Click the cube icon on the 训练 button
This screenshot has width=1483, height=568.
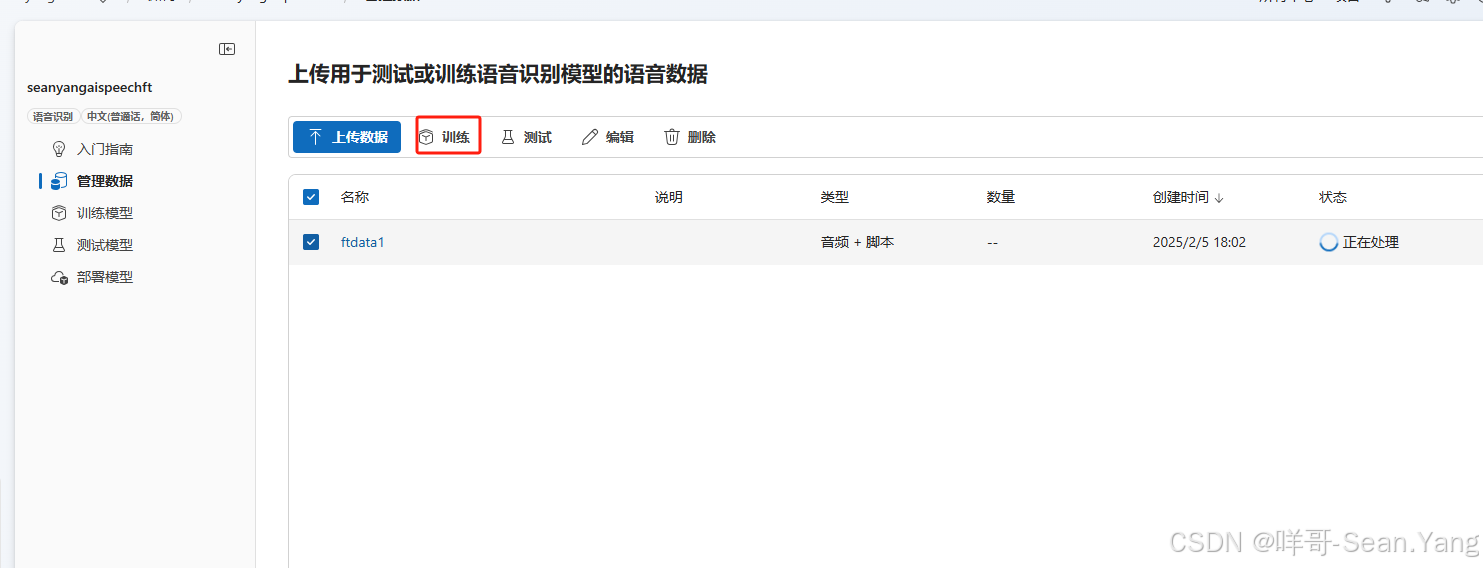[x=426, y=137]
